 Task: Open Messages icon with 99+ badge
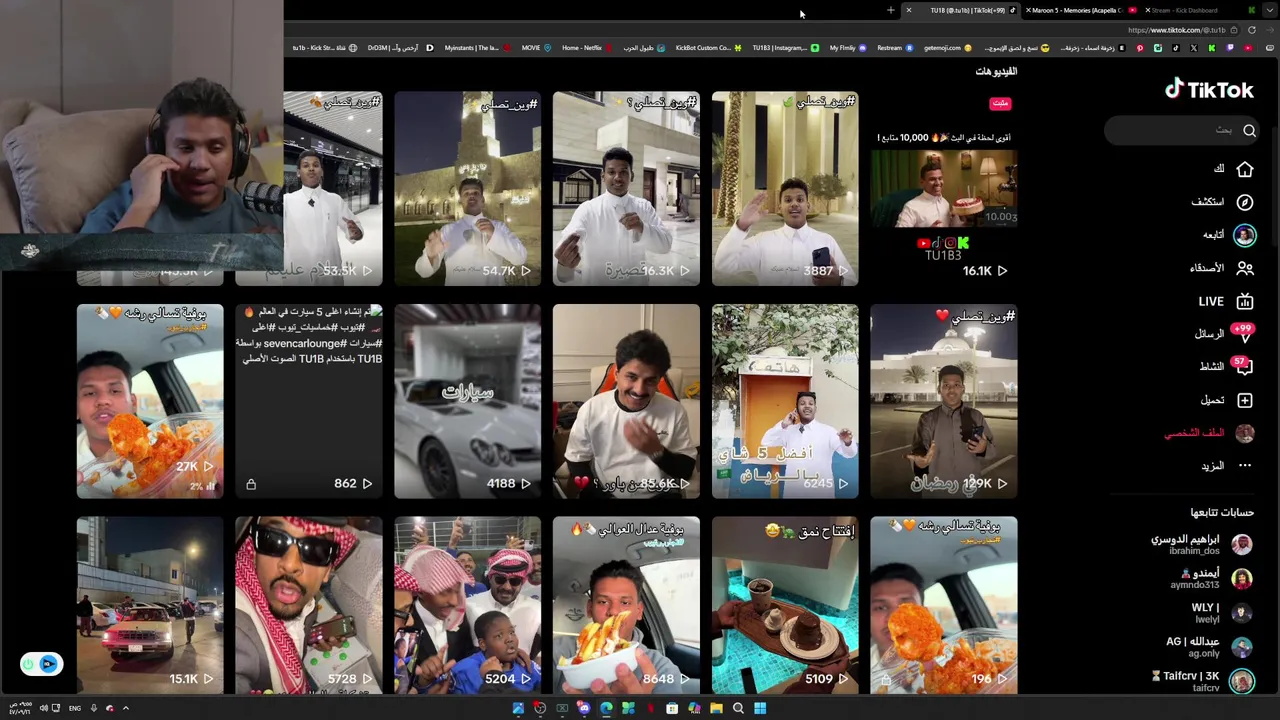[1244, 333]
